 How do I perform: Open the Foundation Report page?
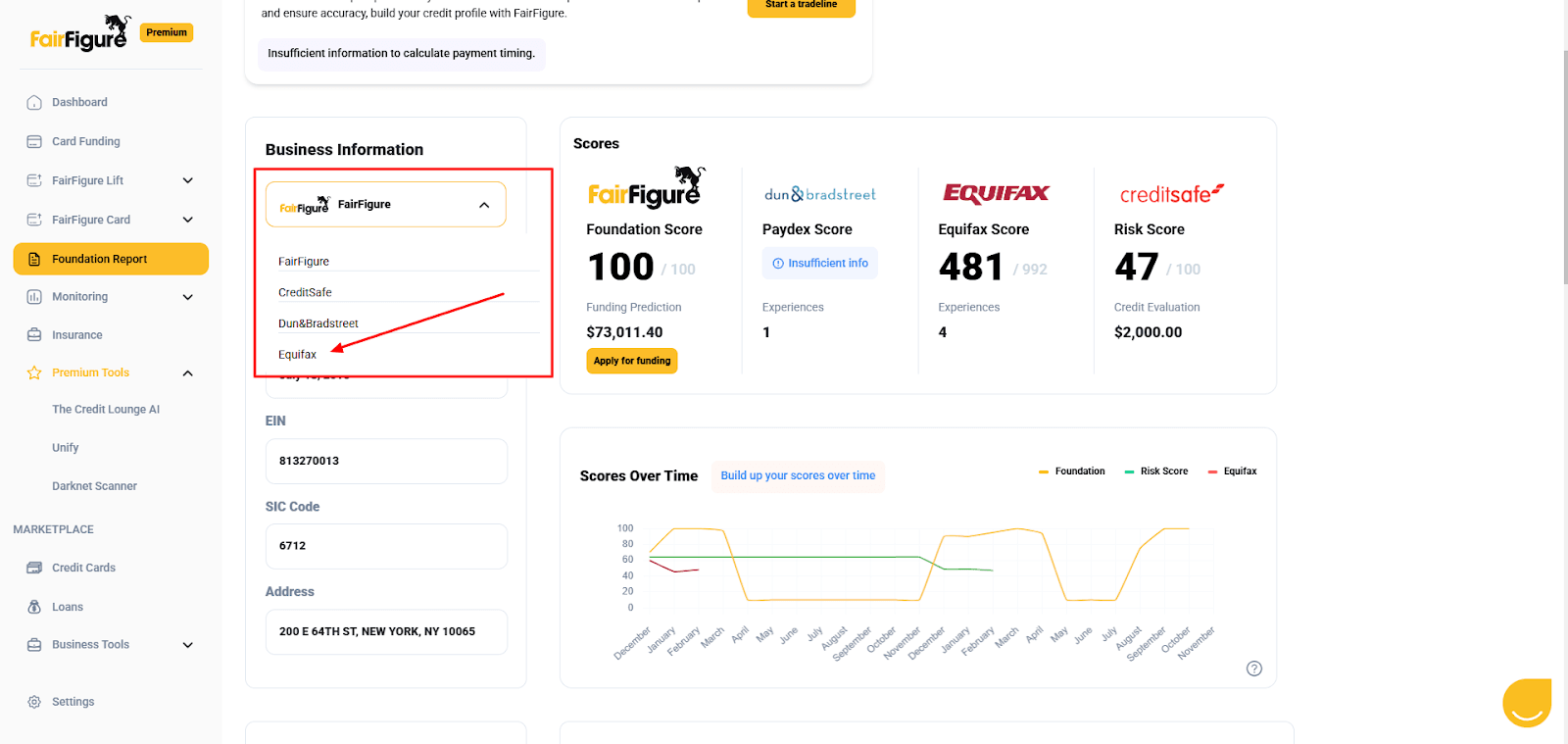(x=111, y=259)
